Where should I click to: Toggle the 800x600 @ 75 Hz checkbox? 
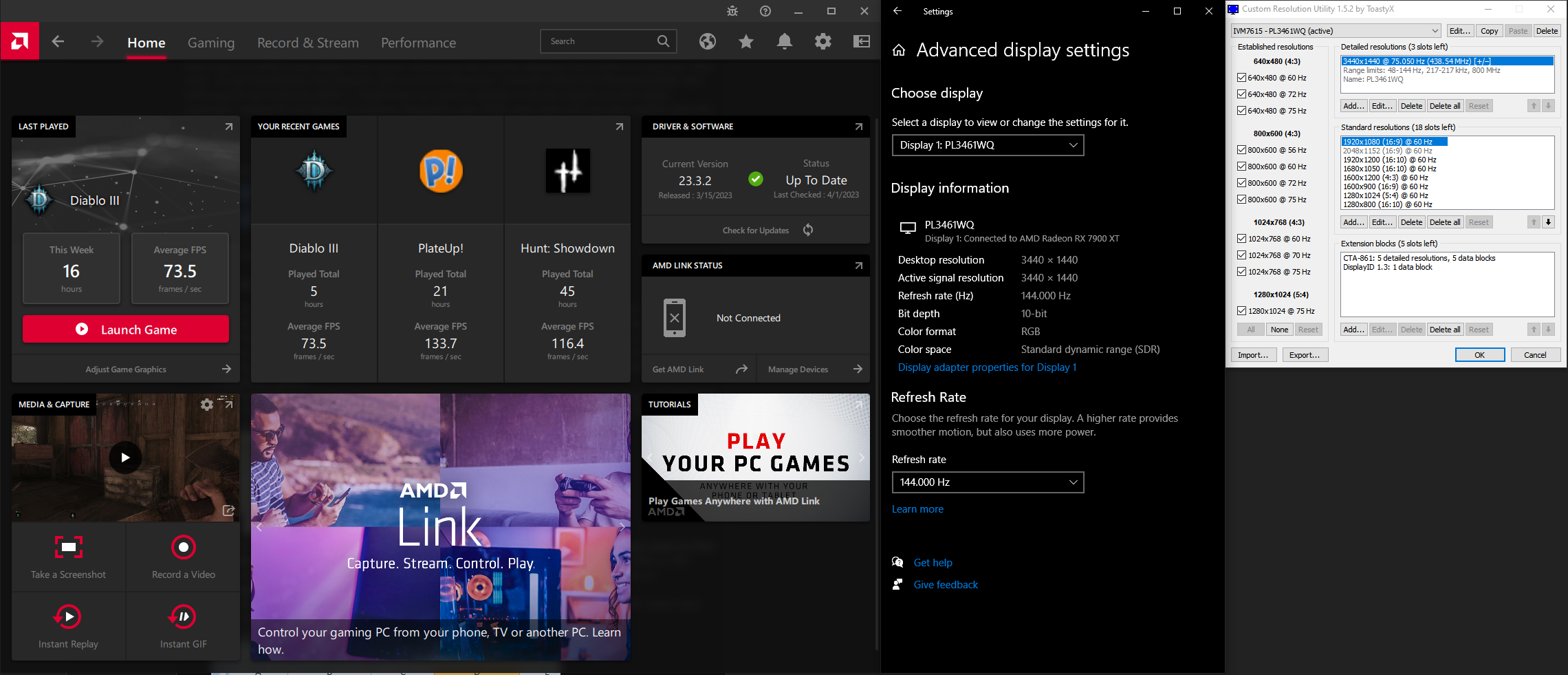pyautogui.click(x=1241, y=200)
